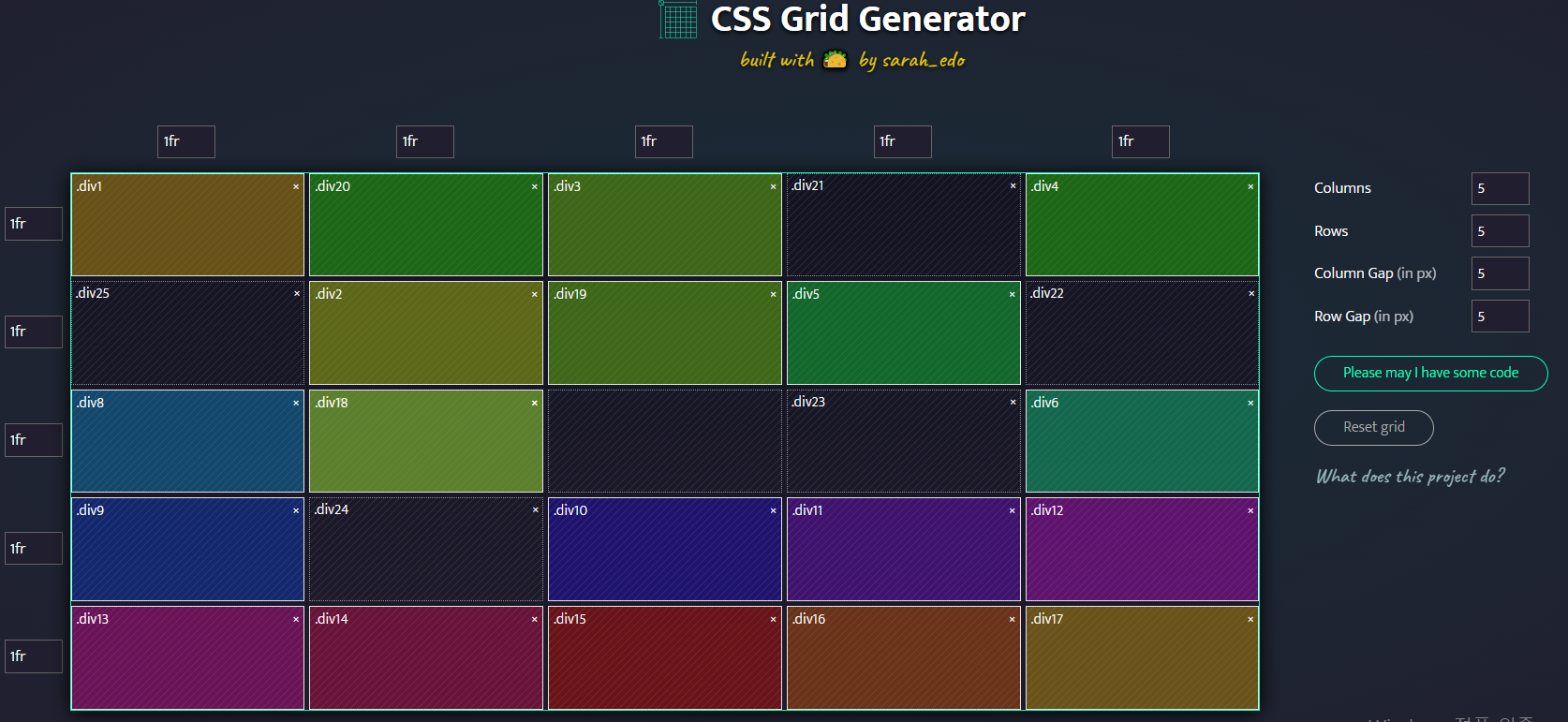
Task: Edit third column 1fr size field
Action: (664, 141)
